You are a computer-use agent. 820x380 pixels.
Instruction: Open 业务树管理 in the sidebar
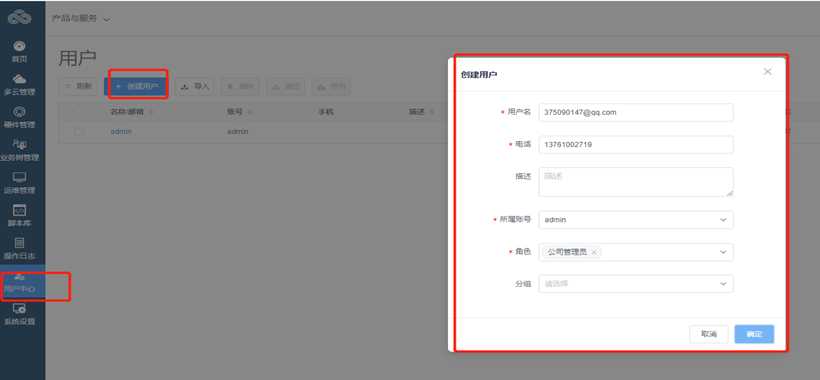point(20,151)
